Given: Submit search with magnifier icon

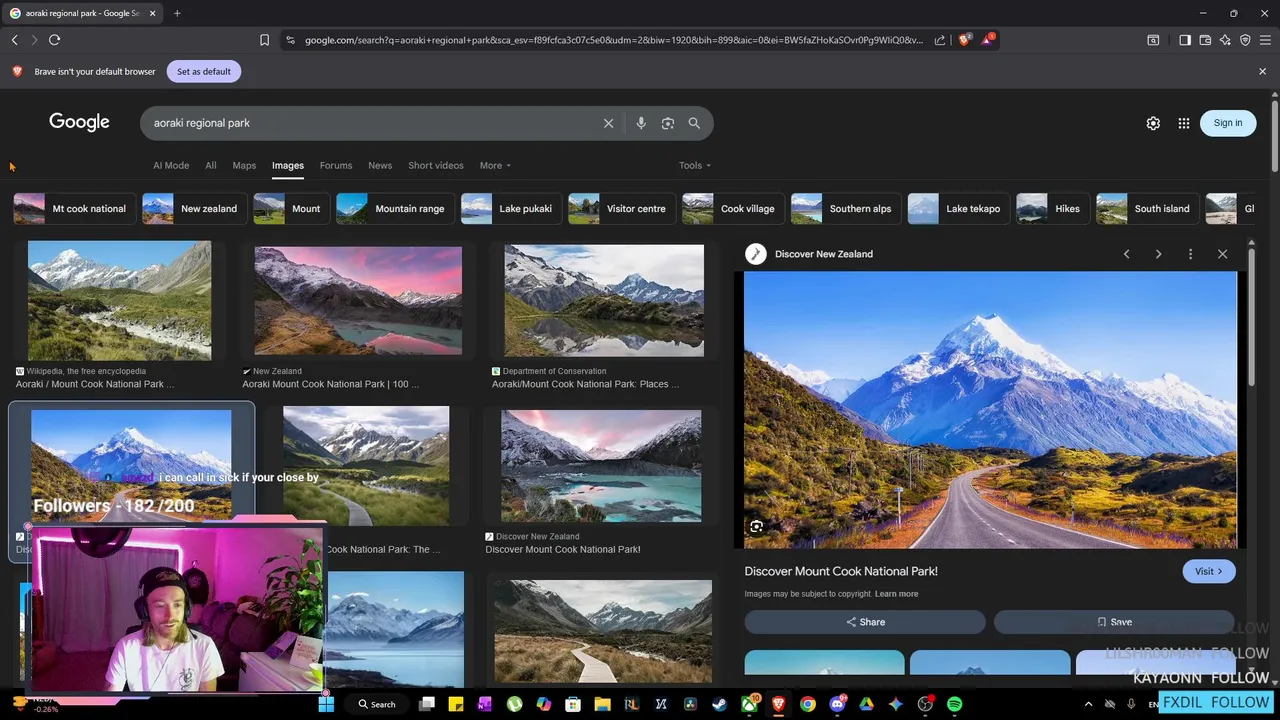Looking at the screenshot, I should click(694, 123).
